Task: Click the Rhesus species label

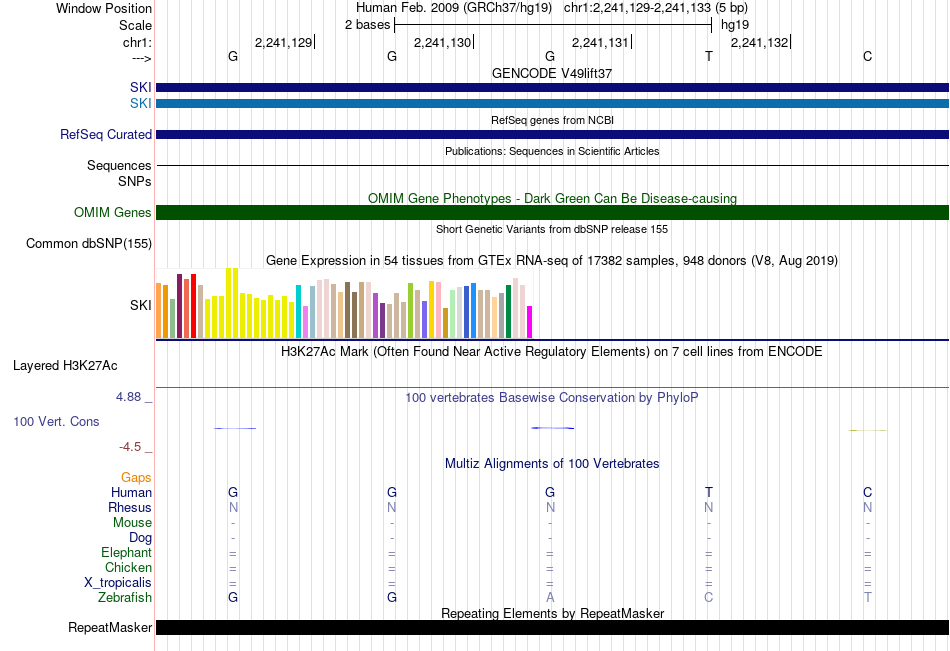Action: [x=130, y=507]
